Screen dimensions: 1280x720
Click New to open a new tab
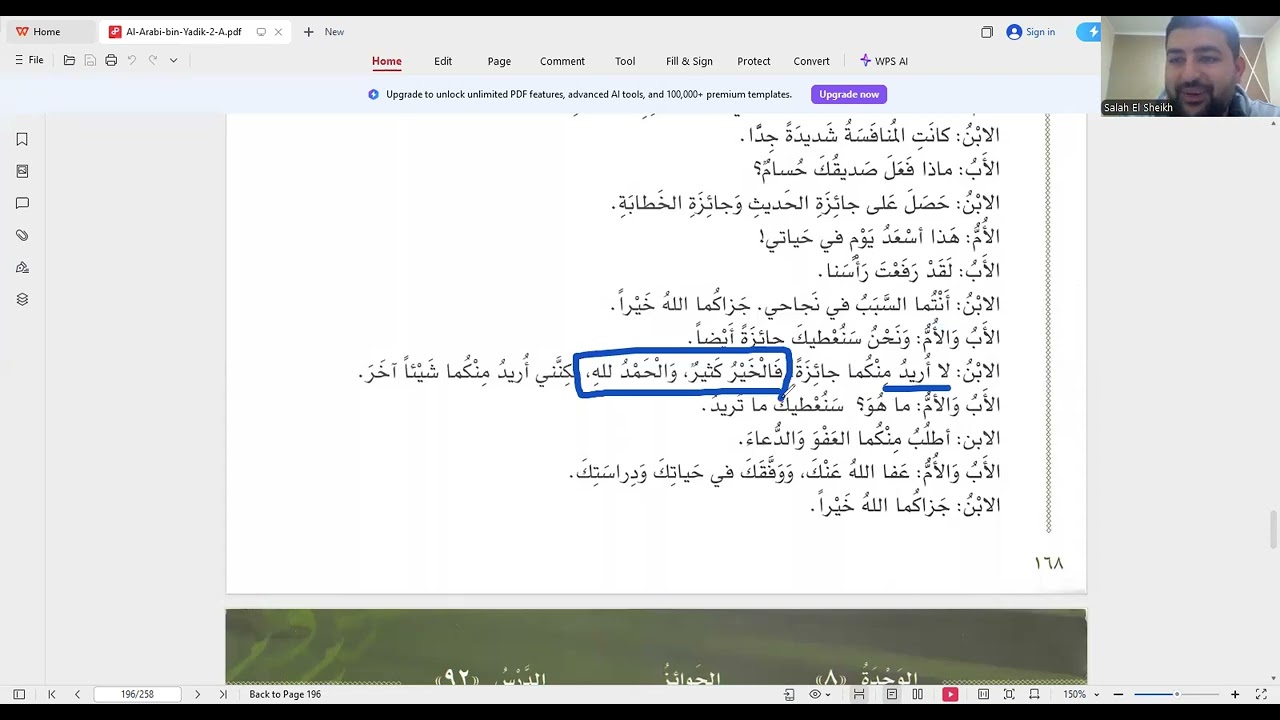point(324,32)
